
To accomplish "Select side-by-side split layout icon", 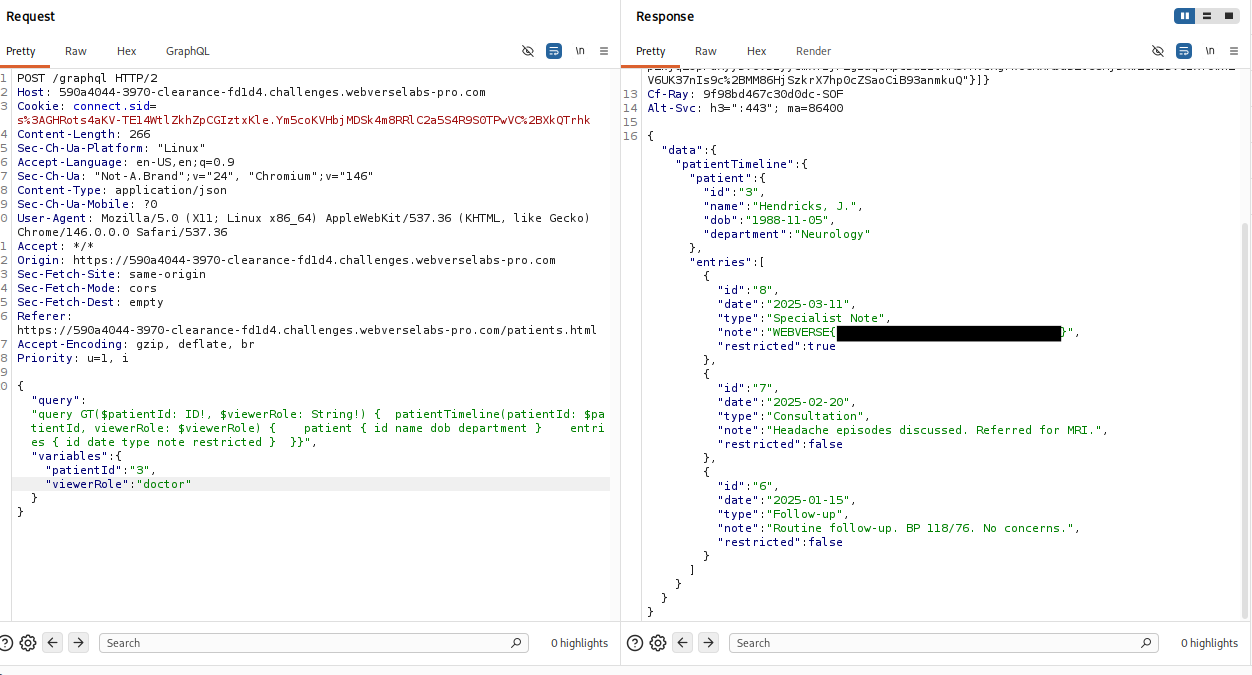I will [x=1185, y=16].
